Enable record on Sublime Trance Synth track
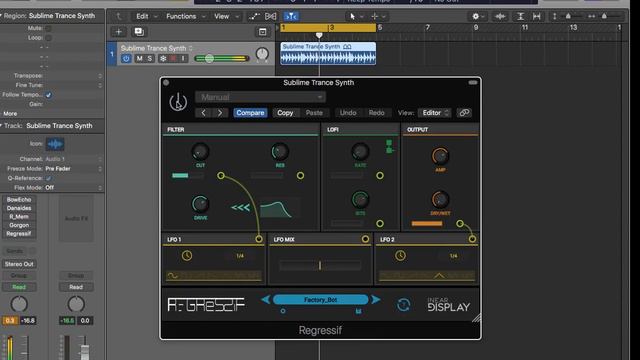Viewport: 640px width, 360px height. (x=173, y=59)
